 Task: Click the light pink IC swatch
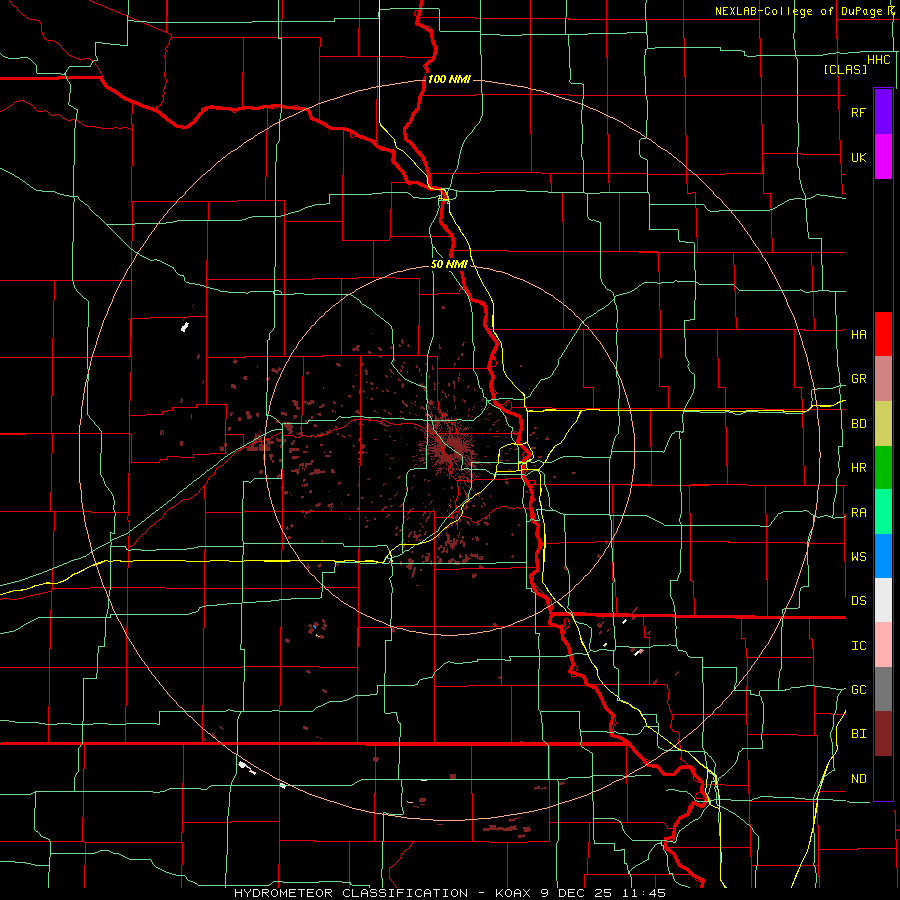(x=883, y=645)
